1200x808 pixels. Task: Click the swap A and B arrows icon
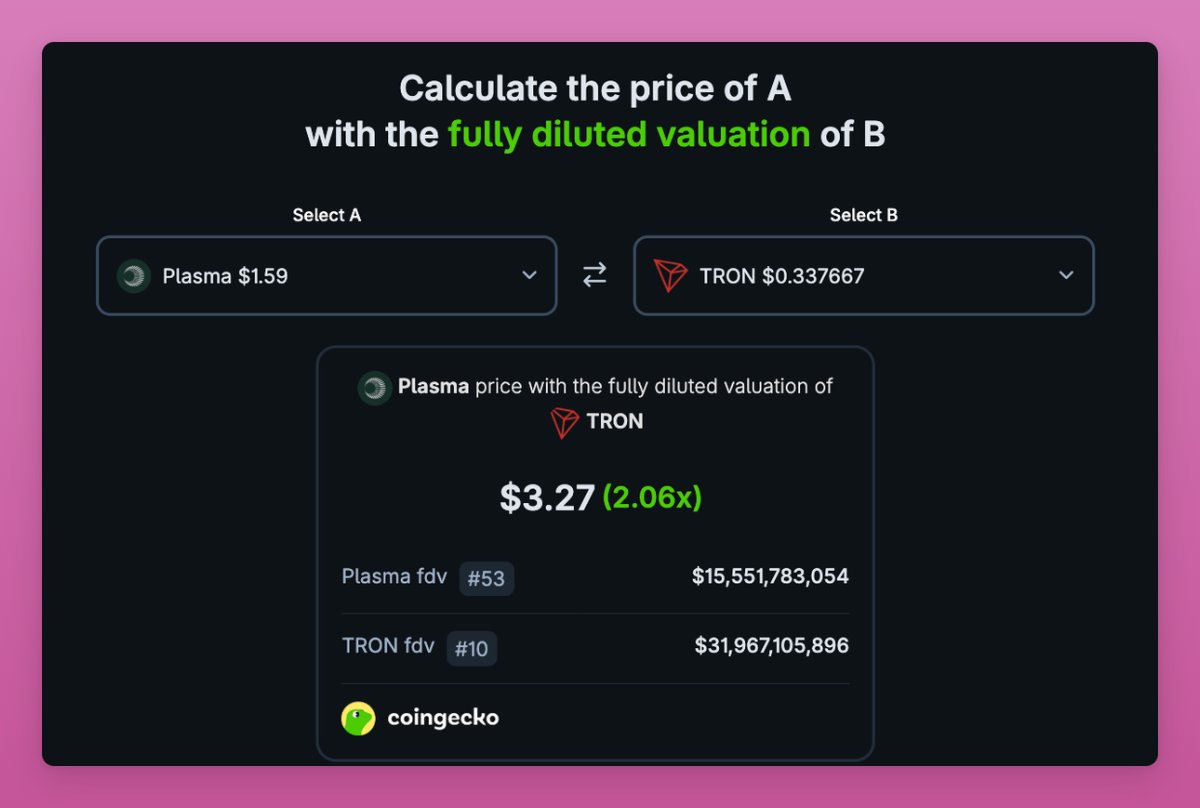point(595,275)
